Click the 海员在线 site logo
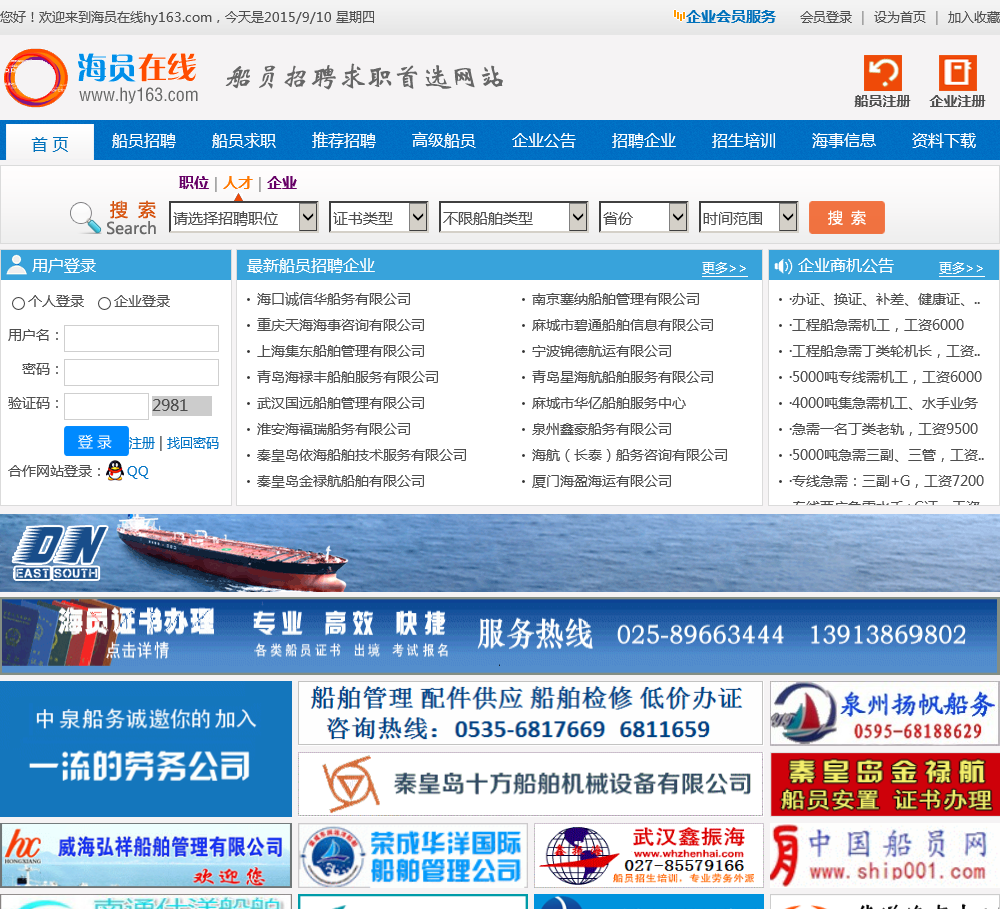 [x=101, y=77]
